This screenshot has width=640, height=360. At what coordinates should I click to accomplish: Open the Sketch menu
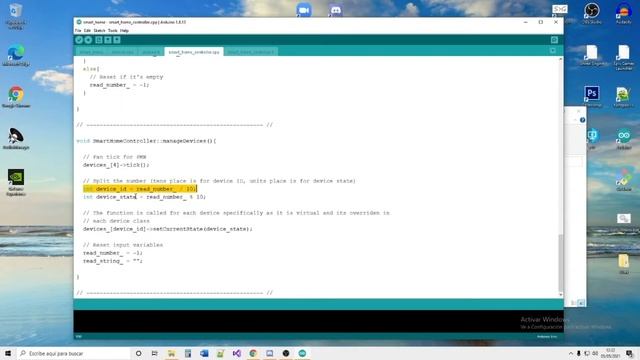pyautogui.click(x=99, y=31)
